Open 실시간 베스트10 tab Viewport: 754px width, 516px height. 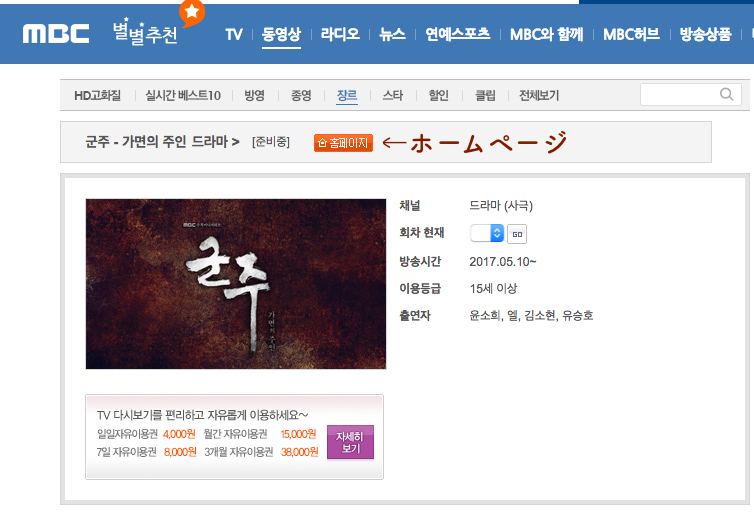coord(183,95)
